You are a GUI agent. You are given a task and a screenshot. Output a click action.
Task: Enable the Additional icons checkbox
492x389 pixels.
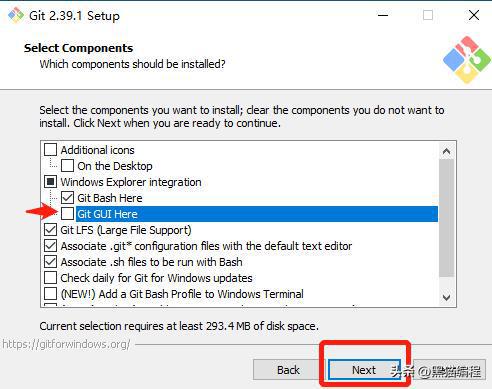coord(50,150)
